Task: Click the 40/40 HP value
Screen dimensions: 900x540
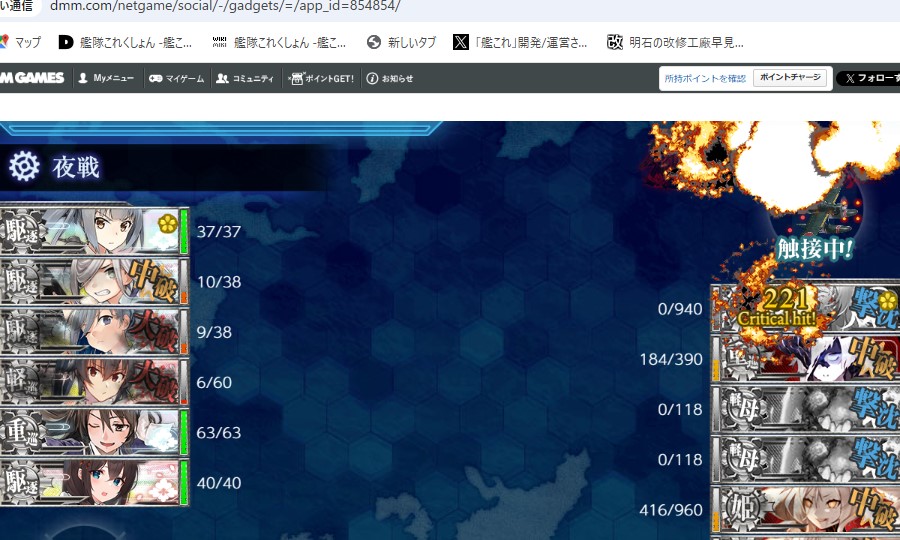Action: (219, 483)
